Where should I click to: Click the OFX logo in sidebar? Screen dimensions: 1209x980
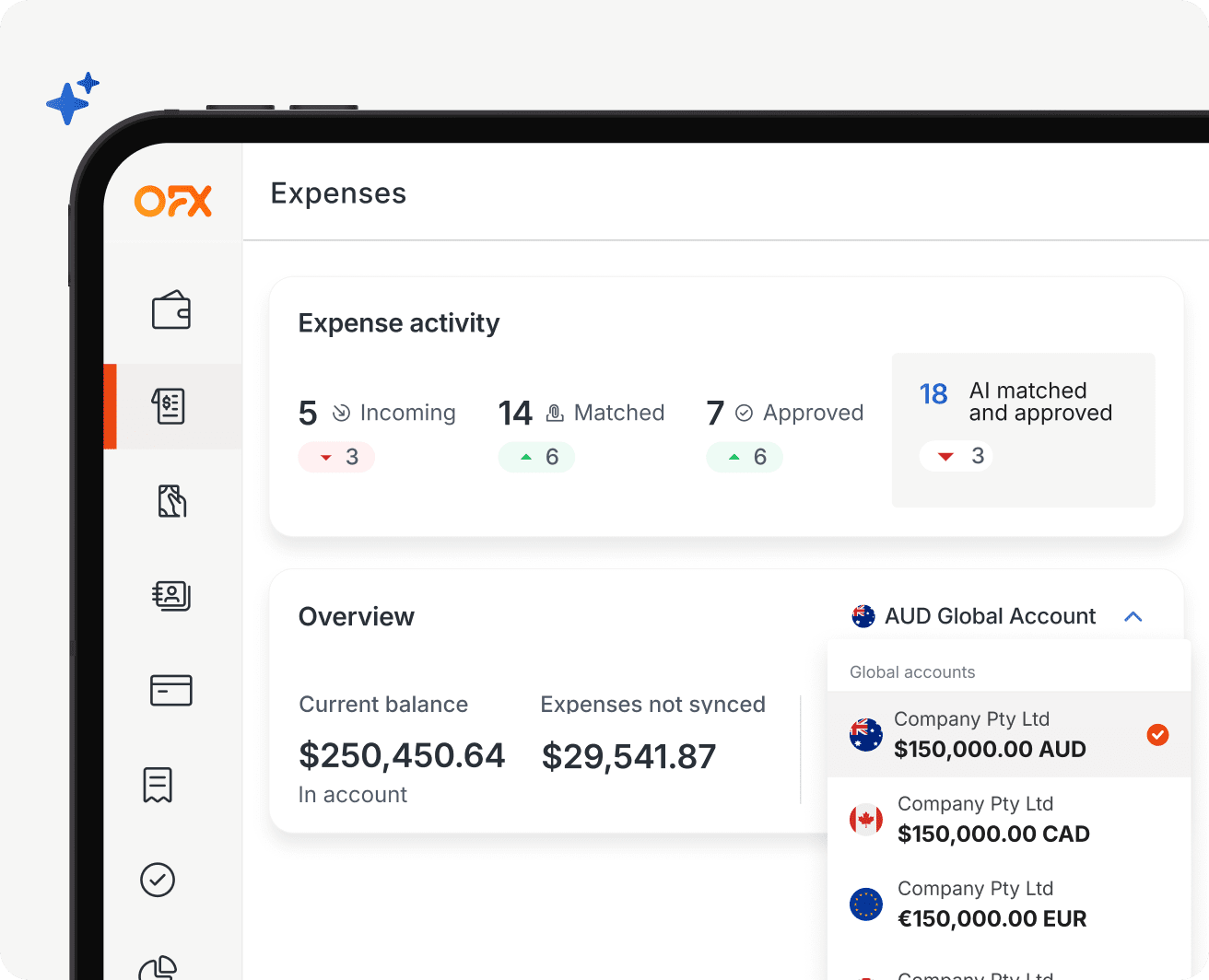click(x=173, y=201)
